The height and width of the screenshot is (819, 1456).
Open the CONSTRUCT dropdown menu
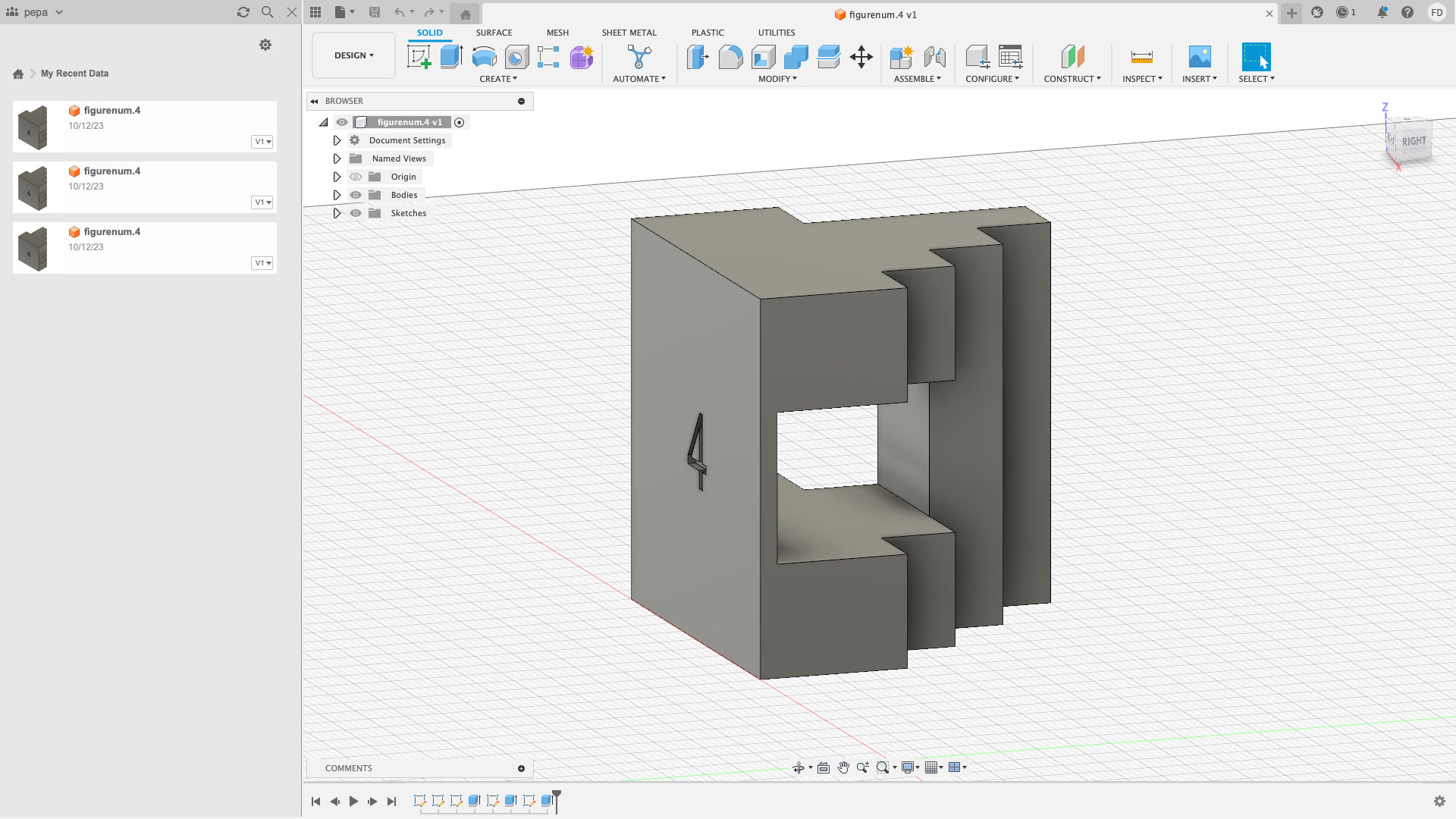coord(1072,79)
